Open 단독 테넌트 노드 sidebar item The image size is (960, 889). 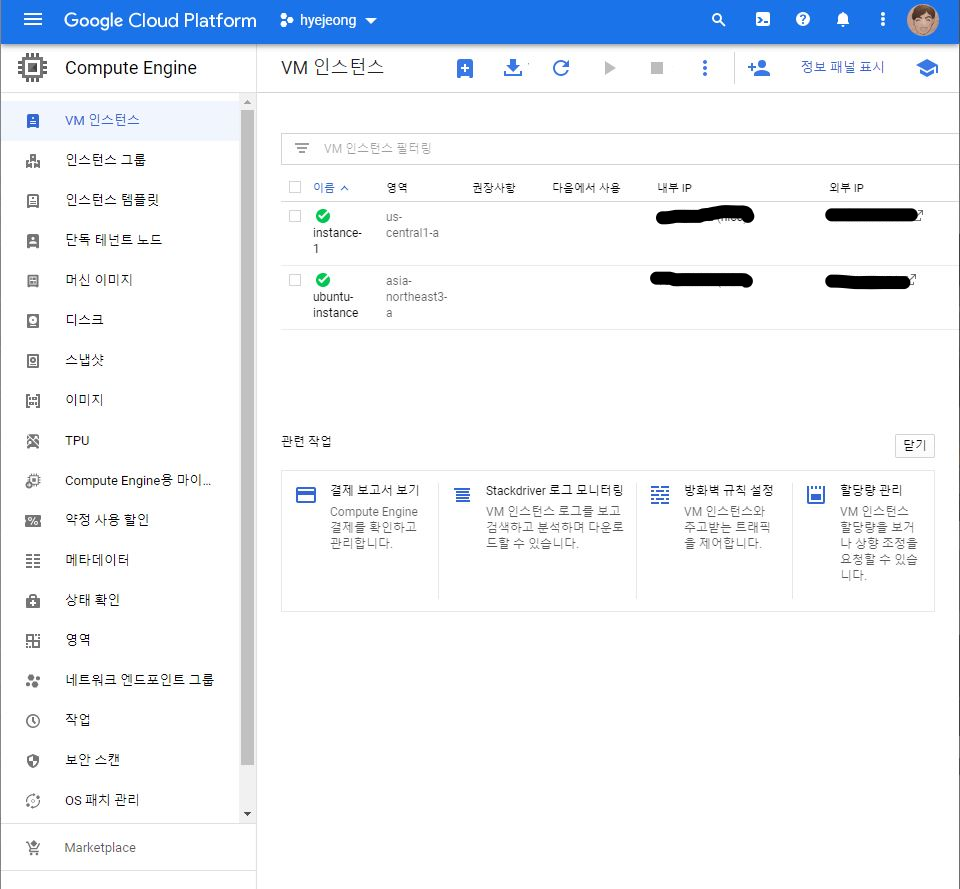(x=121, y=240)
